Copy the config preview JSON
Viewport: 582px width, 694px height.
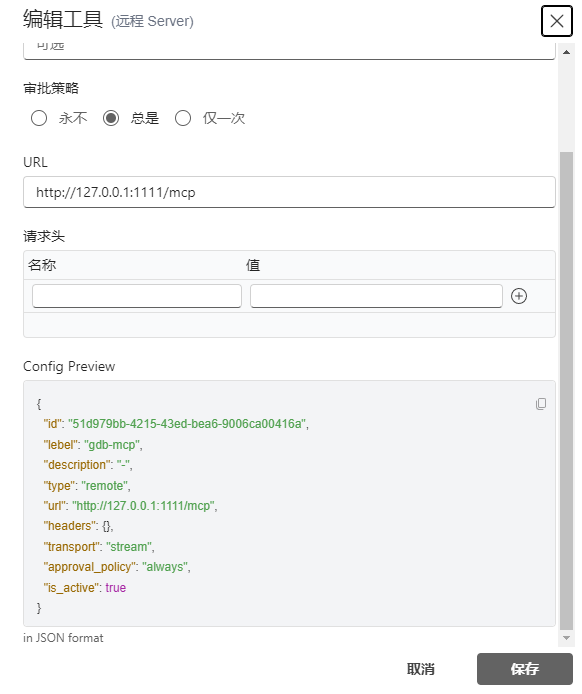pyautogui.click(x=541, y=404)
